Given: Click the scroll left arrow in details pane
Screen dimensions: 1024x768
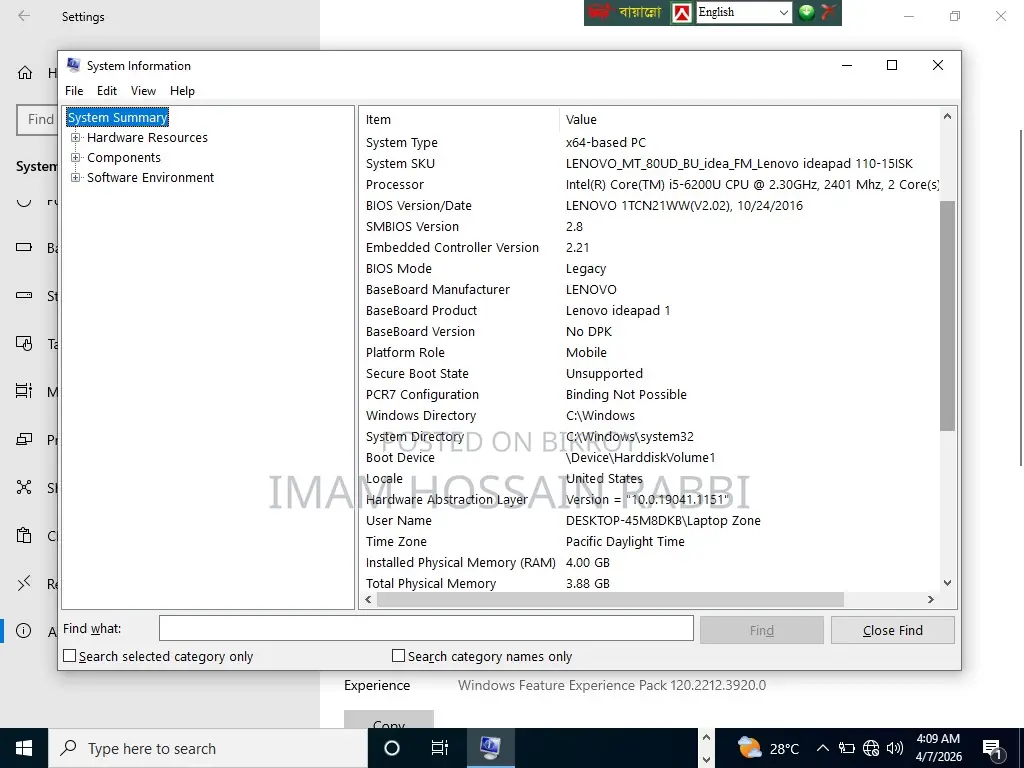Looking at the screenshot, I should [368, 600].
